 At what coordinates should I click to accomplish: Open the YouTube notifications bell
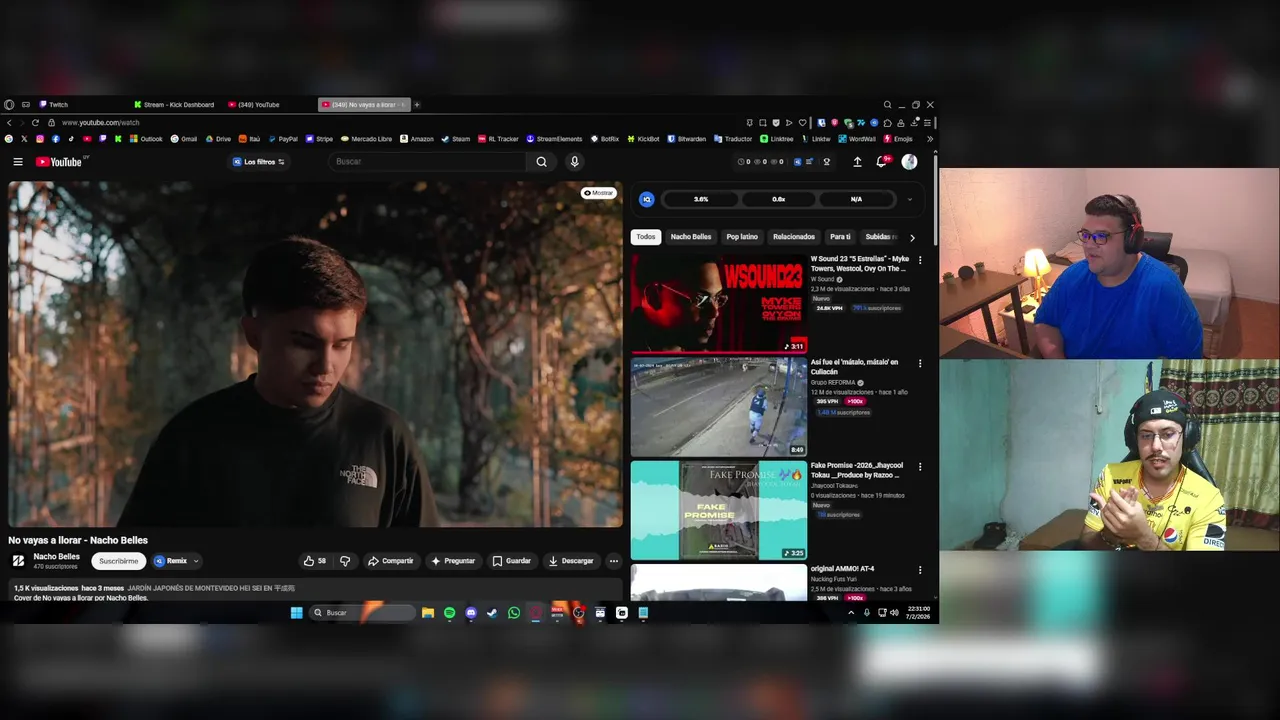click(x=882, y=162)
